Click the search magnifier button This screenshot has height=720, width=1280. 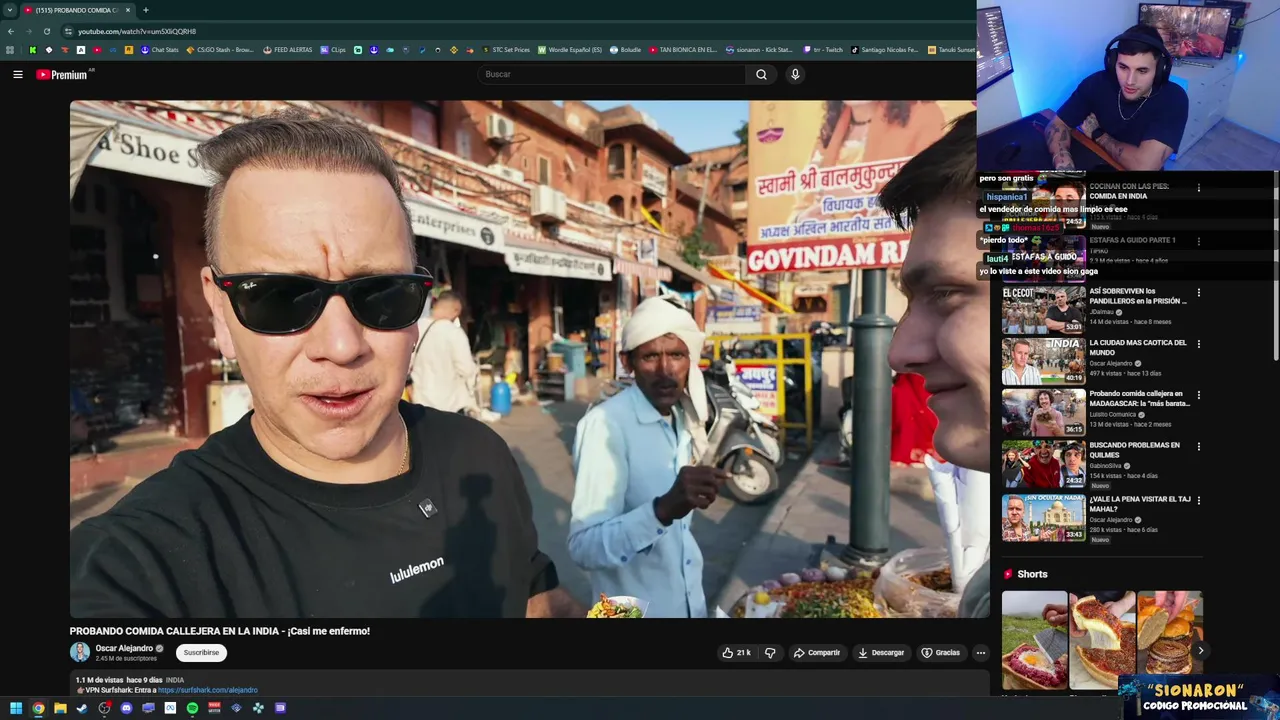(x=761, y=74)
